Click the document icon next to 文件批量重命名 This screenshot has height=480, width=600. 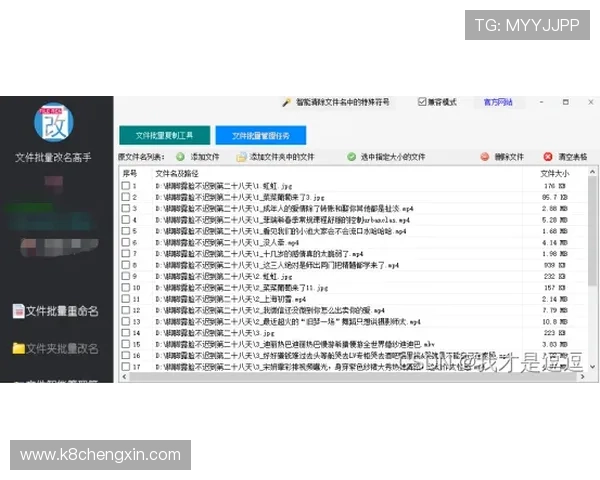click(x=18, y=311)
